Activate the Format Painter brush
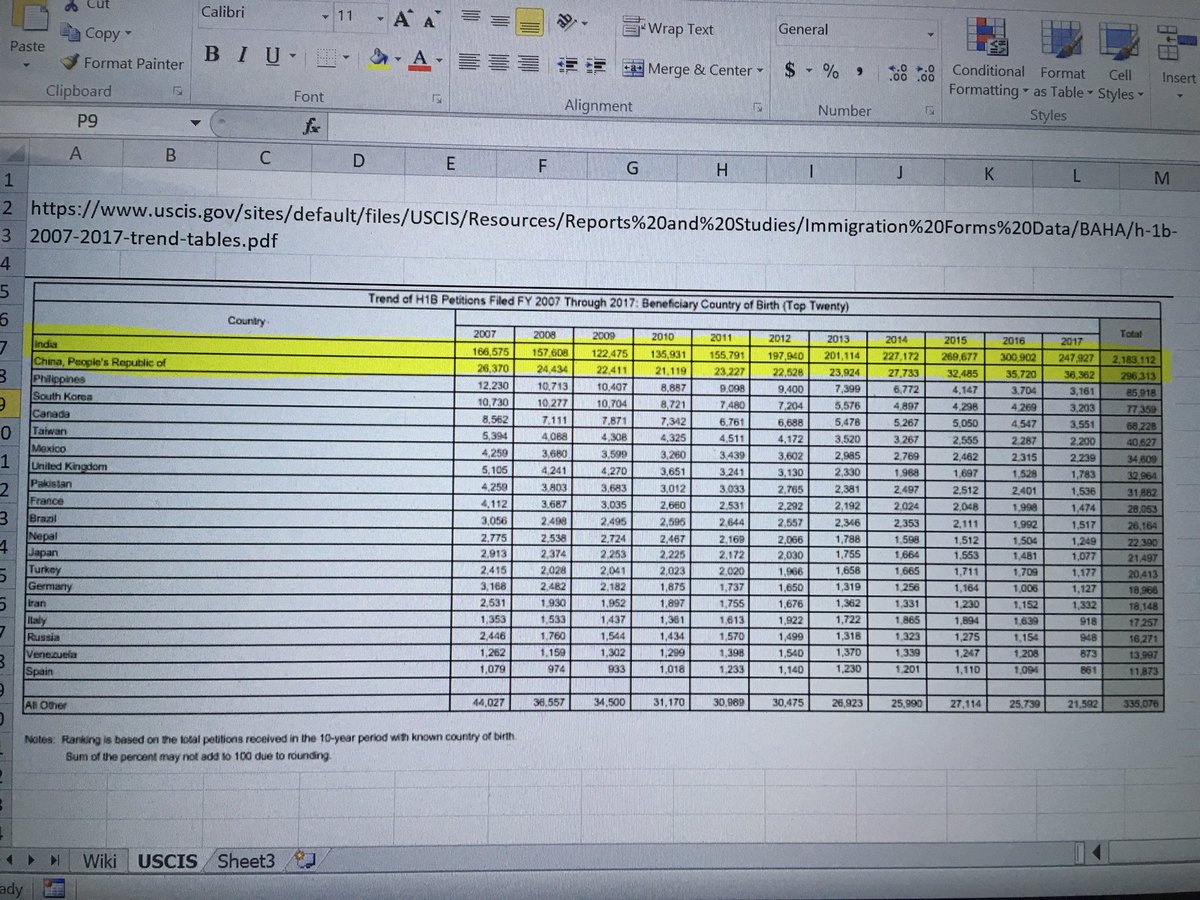This screenshot has width=1200, height=900. [x=122, y=63]
